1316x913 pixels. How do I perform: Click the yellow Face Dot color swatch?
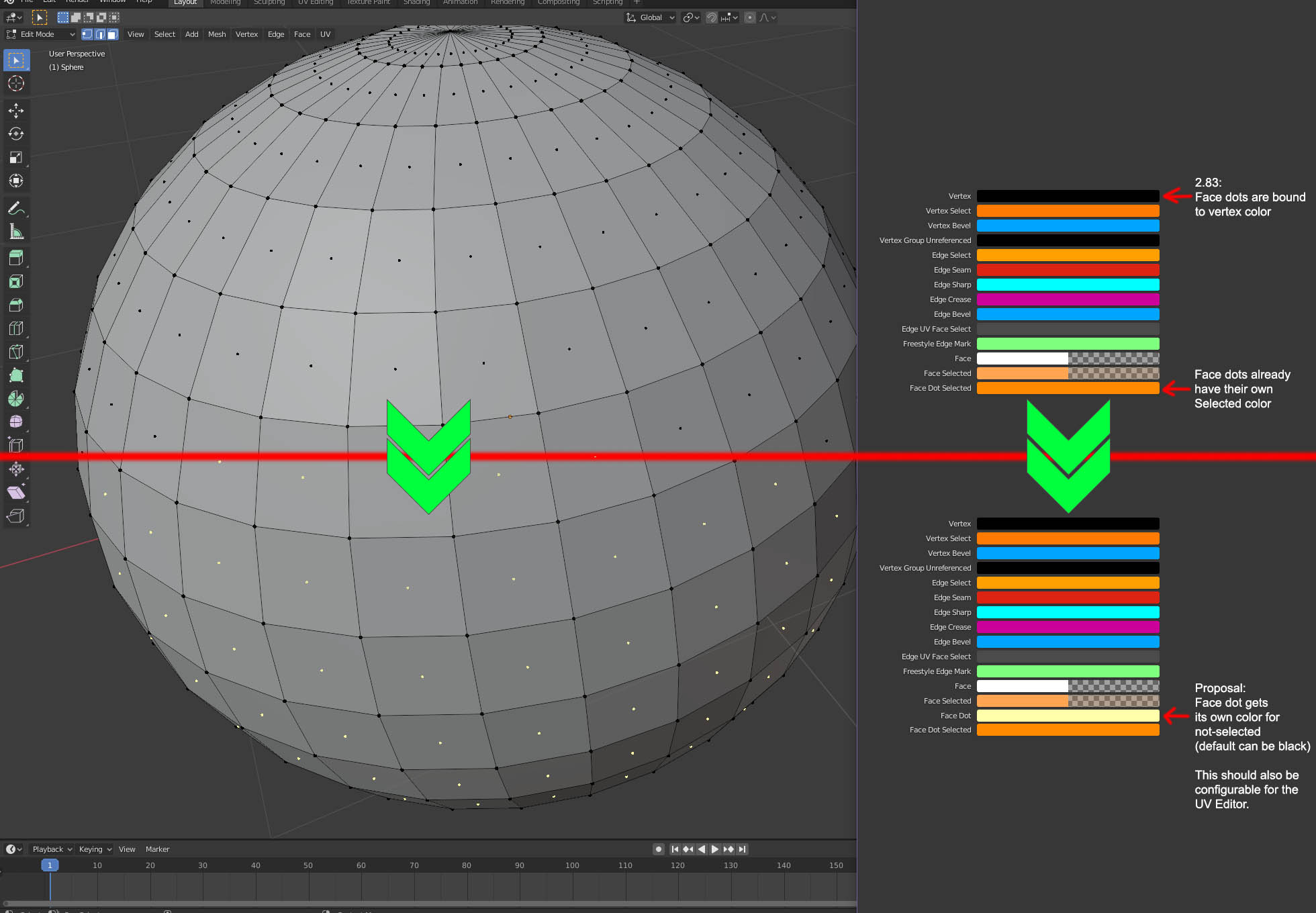[1068, 716]
